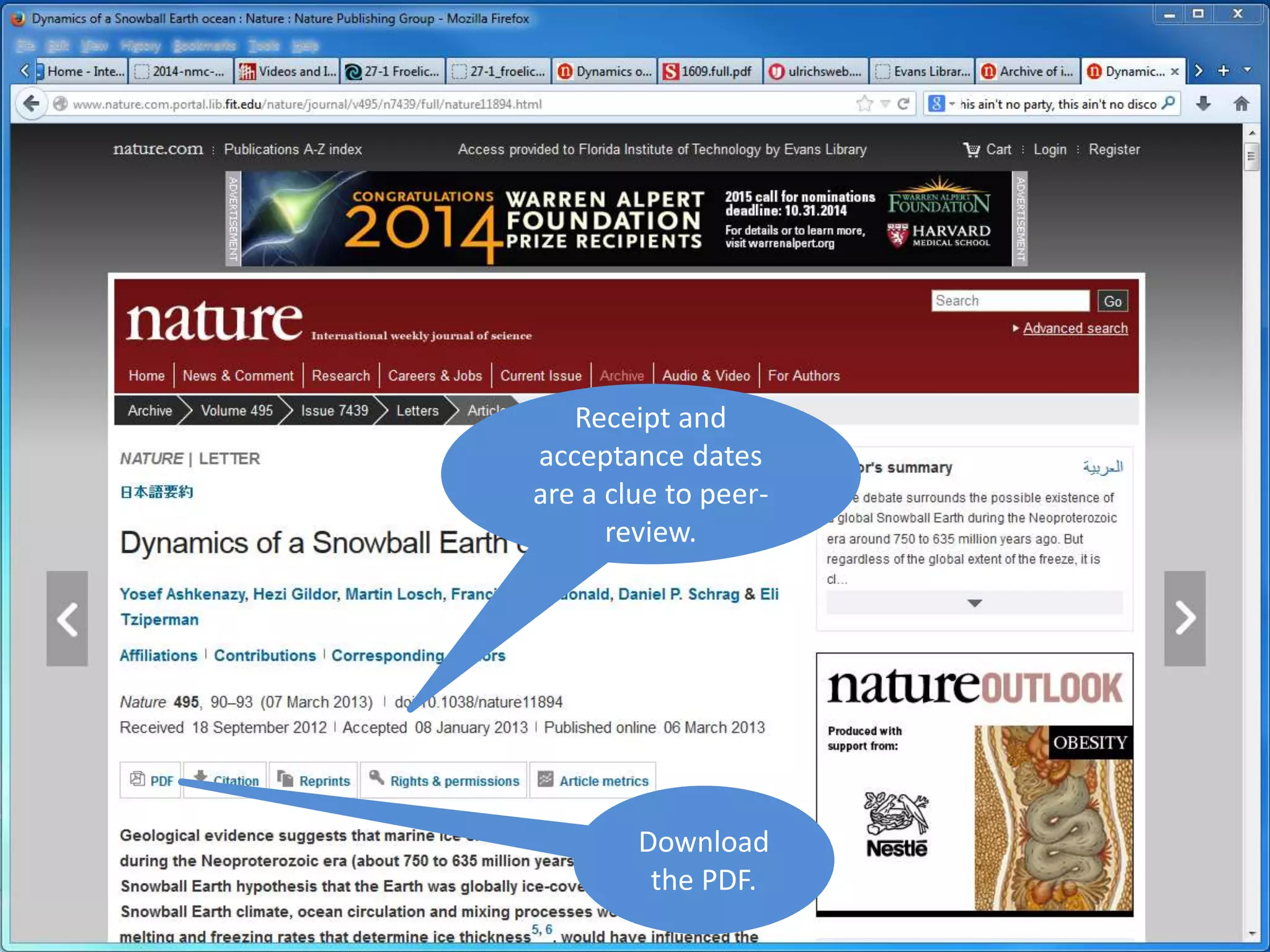Open Careers & Jobs nav item

coord(435,376)
